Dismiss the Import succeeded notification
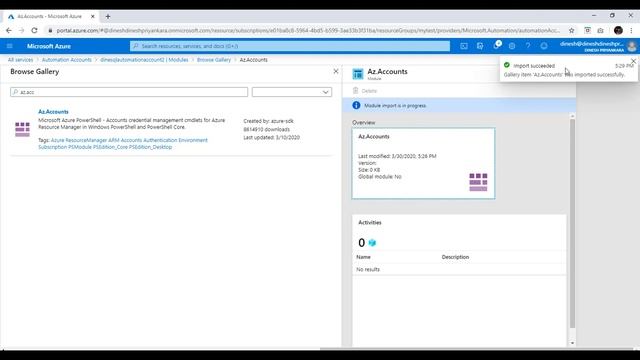This screenshot has height=360, width=640. click(633, 61)
